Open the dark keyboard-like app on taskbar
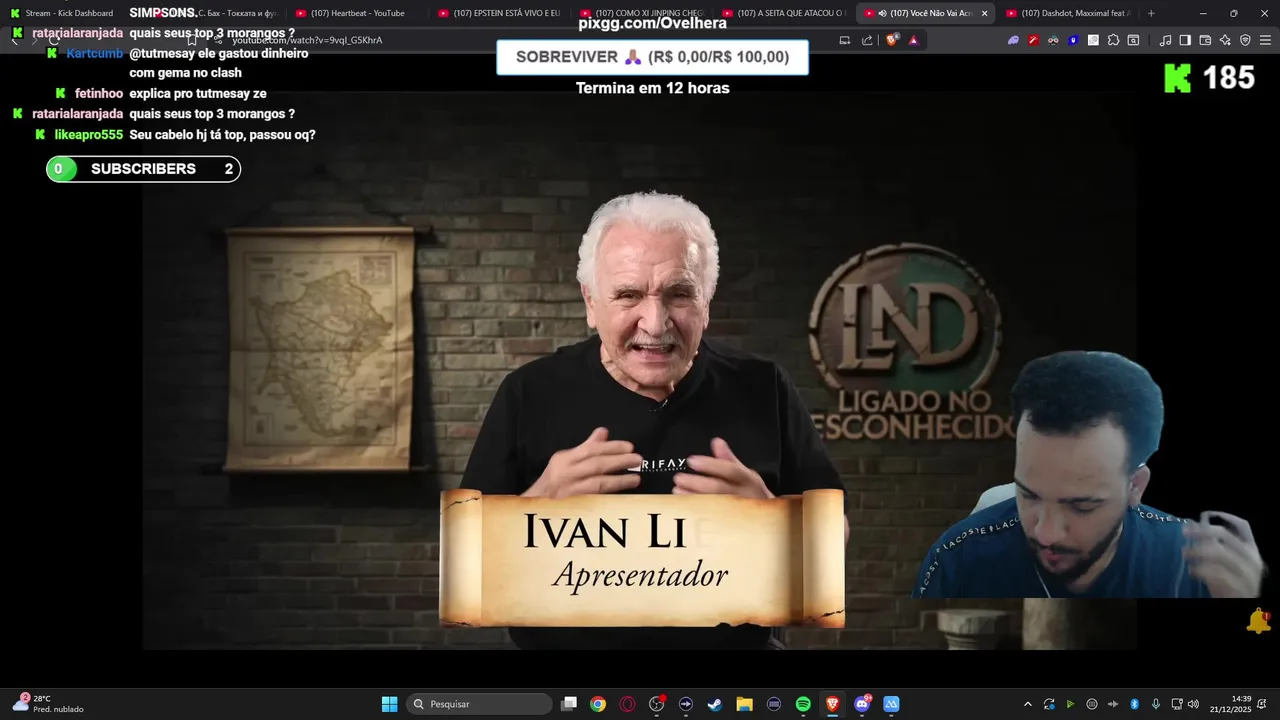The height and width of the screenshot is (720, 1280). 774,704
